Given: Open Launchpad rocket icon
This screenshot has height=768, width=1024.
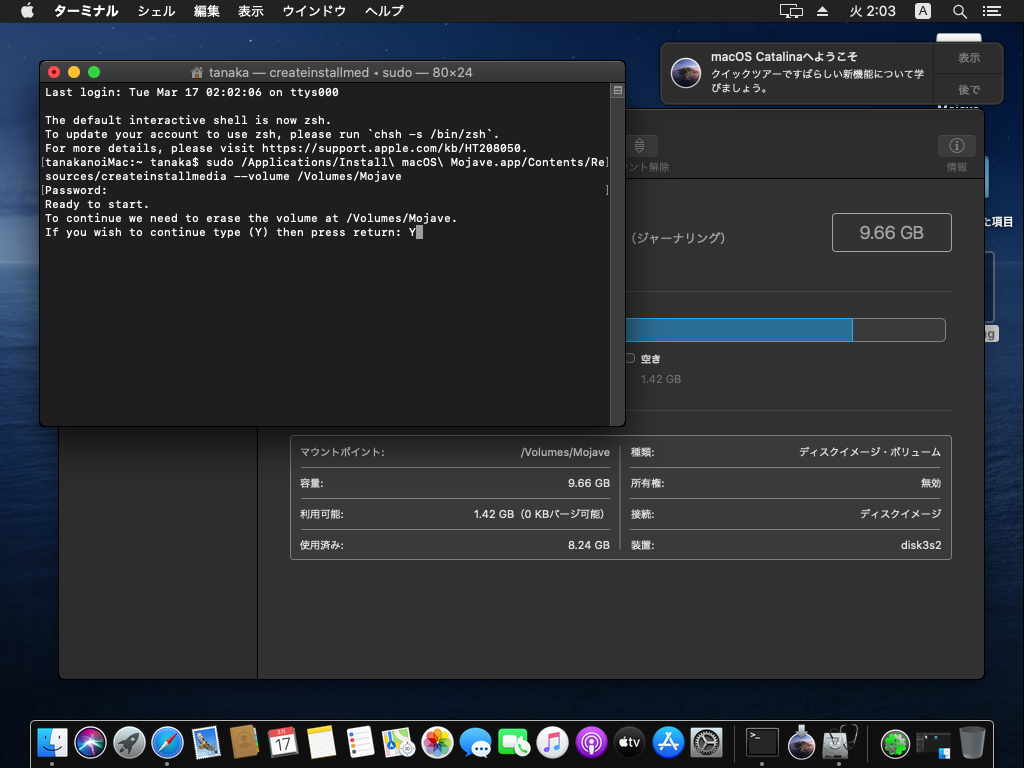Looking at the screenshot, I should point(129,743).
